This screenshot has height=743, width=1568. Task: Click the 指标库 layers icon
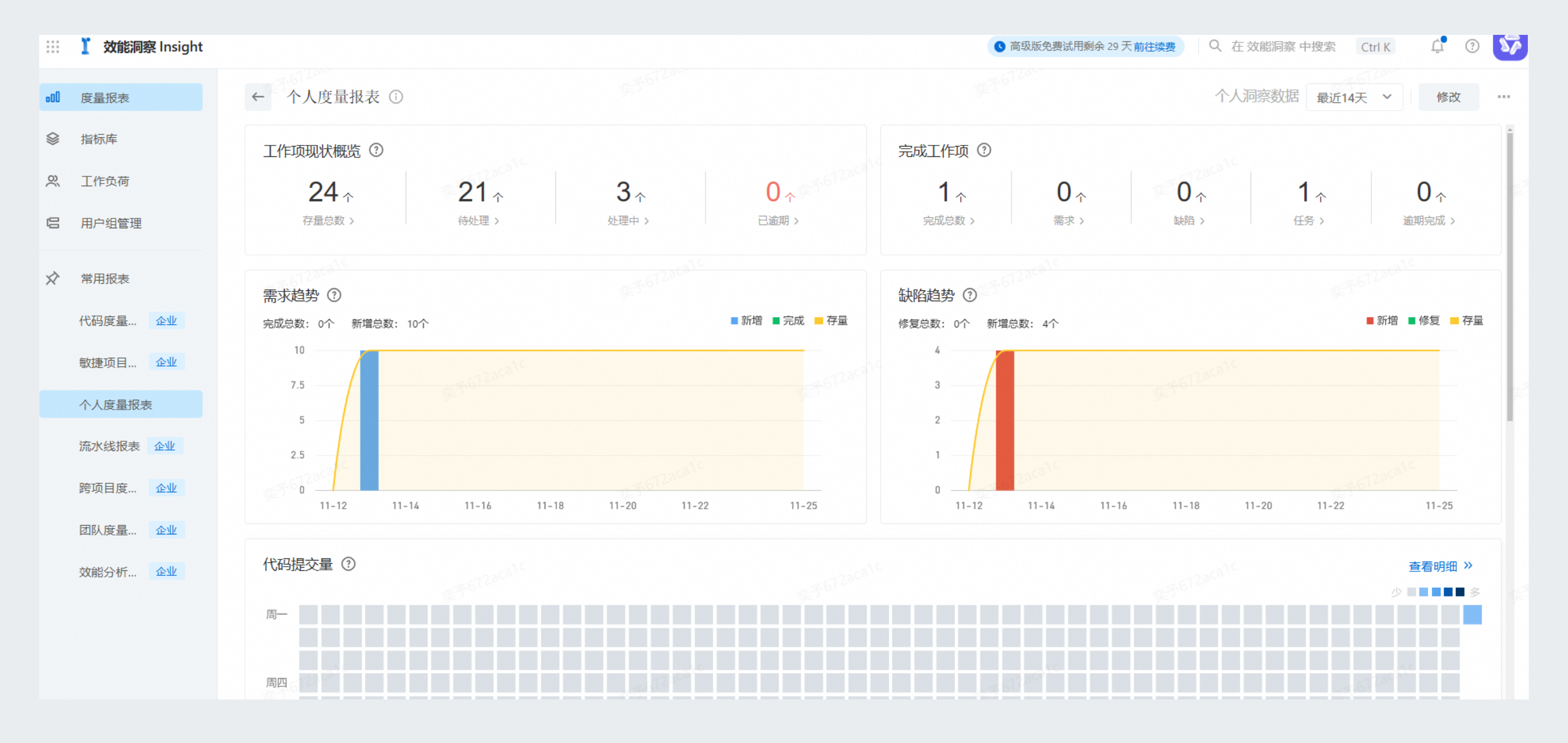coord(53,139)
